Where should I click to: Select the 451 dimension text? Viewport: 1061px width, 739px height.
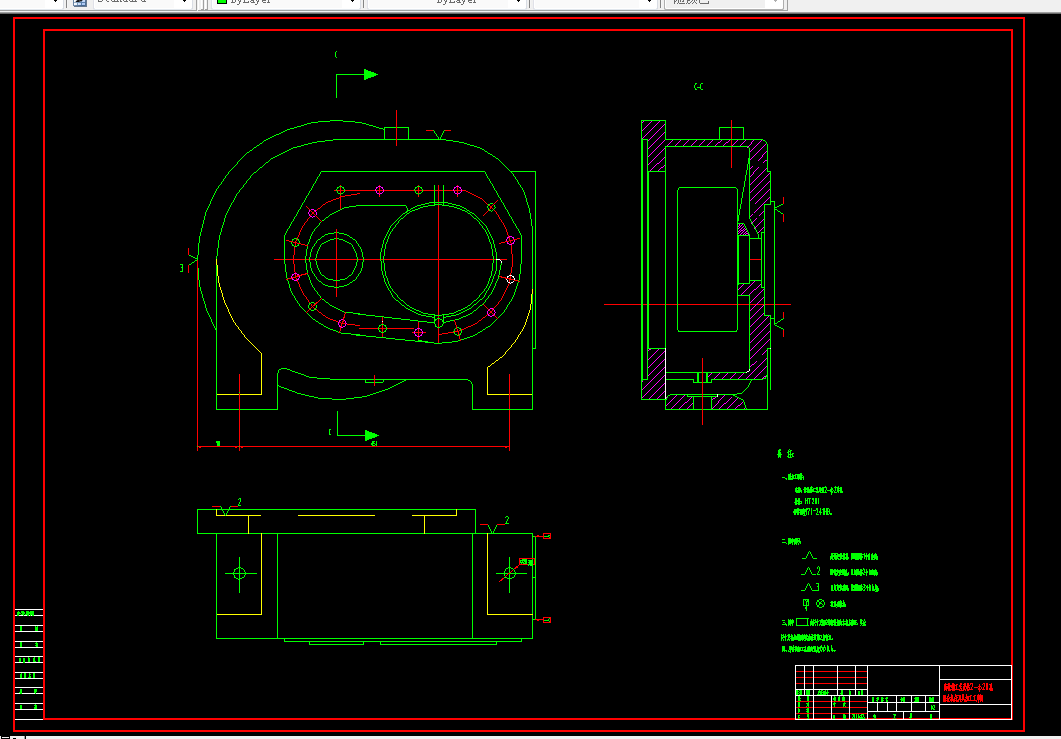pyautogui.click(x=374, y=444)
